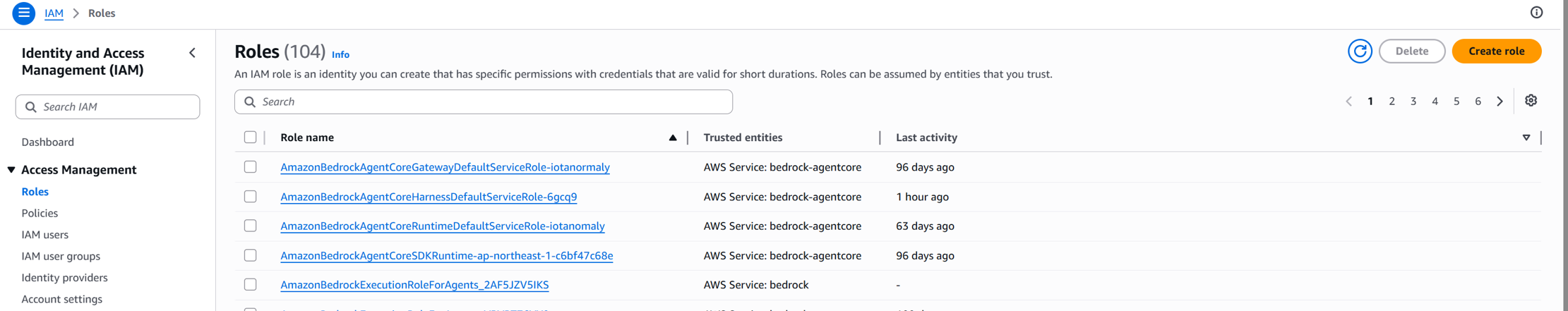The height and width of the screenshot is (311, 1568).
Task: Click the info circle icon at top right
Action: pyautogui.click(x=1536, y=13)
